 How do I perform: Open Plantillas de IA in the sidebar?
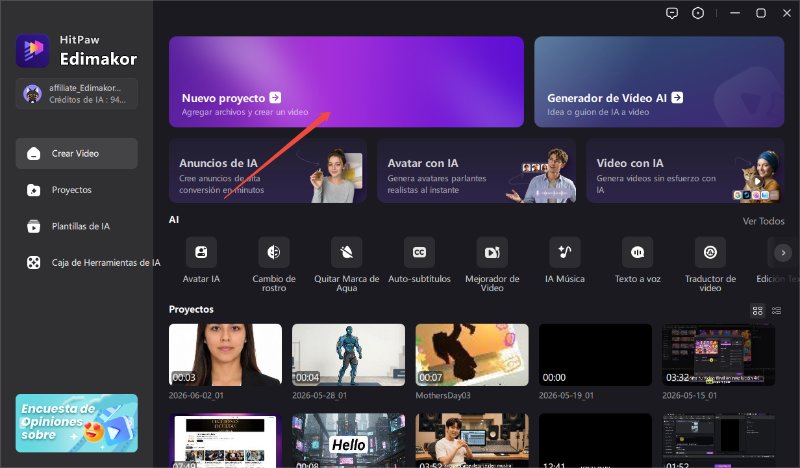77,226
